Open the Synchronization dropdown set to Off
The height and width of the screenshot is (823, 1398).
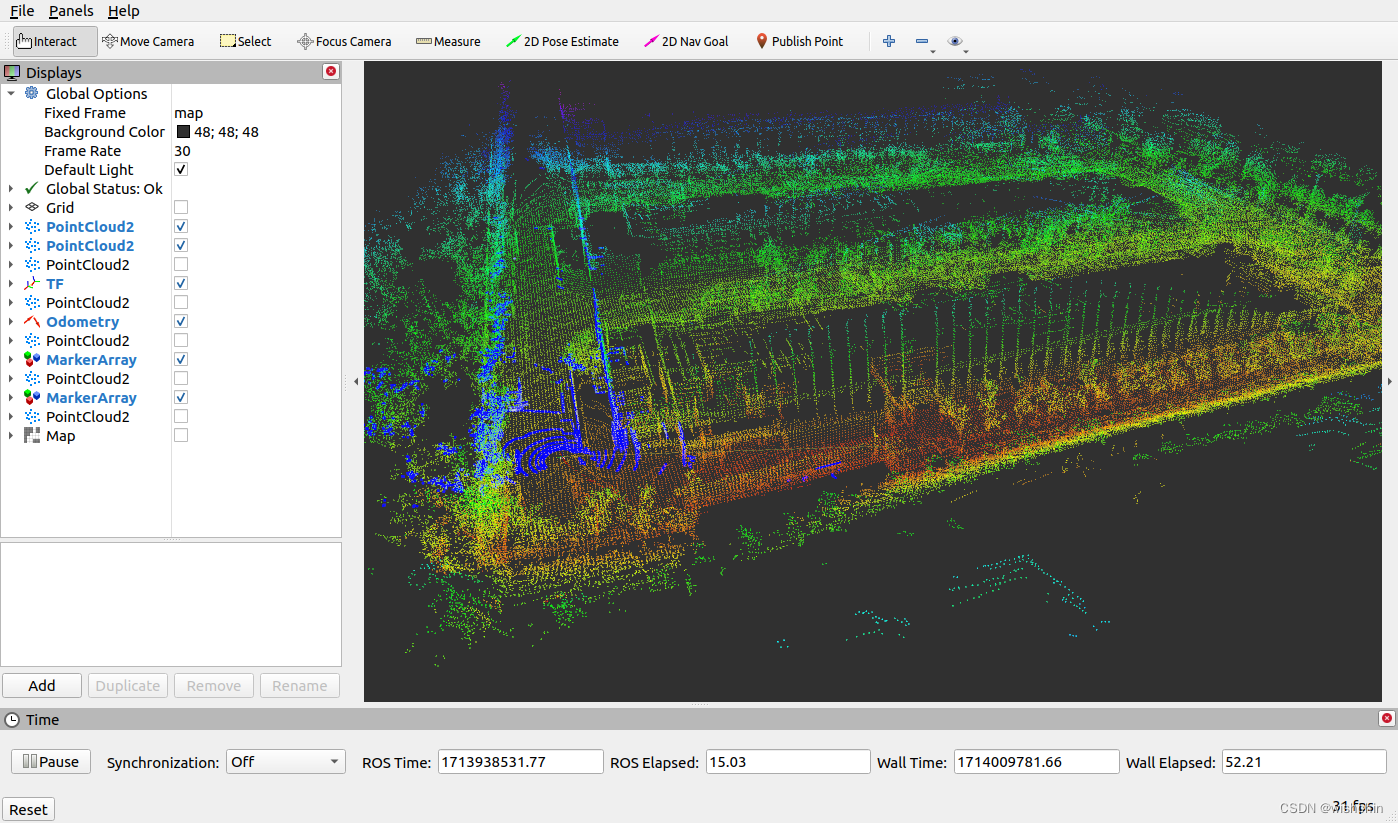click(x=286, y=761)
